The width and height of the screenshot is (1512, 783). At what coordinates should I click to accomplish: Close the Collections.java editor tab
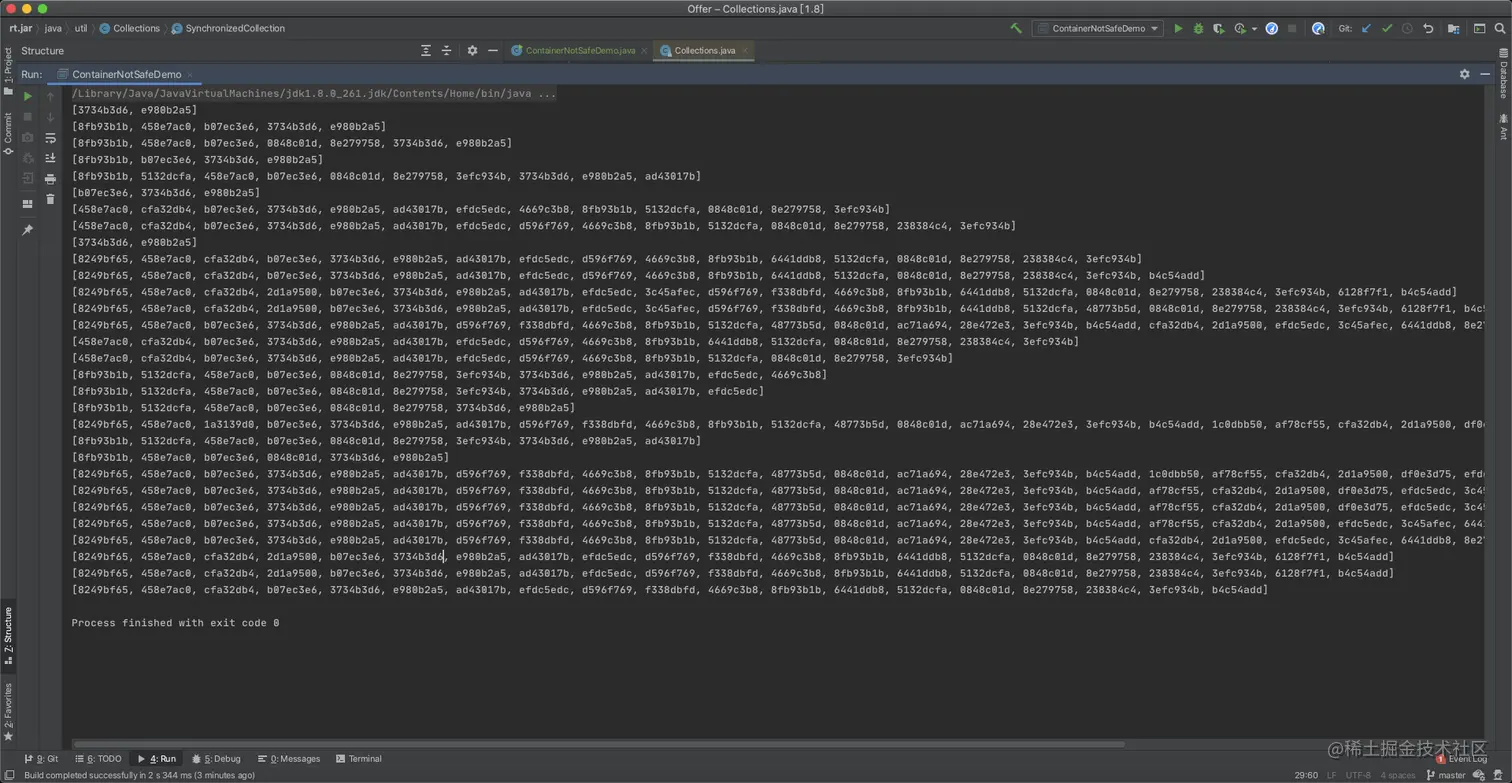746,51
